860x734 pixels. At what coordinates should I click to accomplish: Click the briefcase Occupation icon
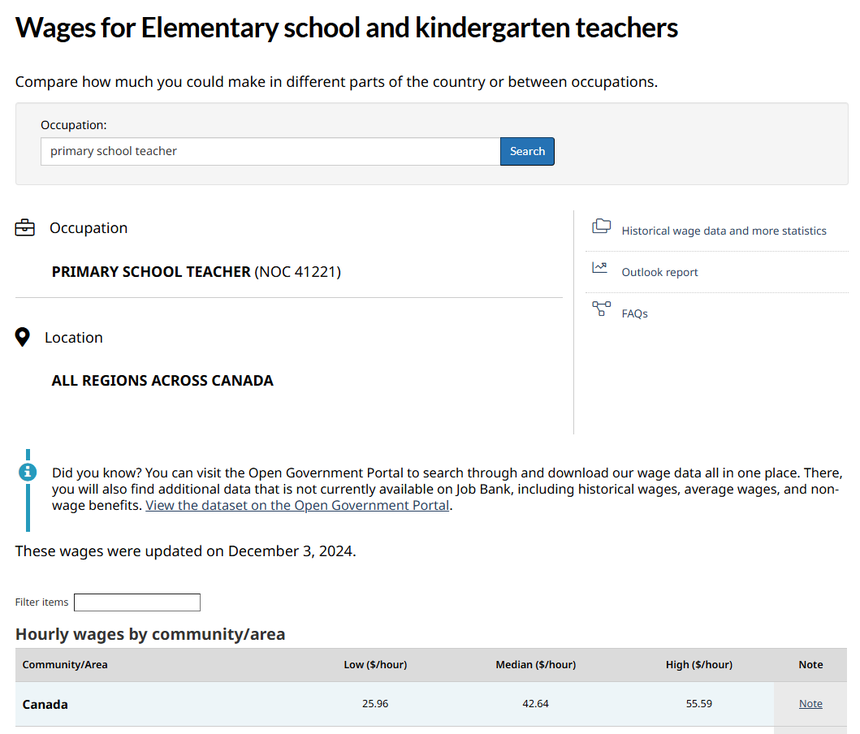25,228
